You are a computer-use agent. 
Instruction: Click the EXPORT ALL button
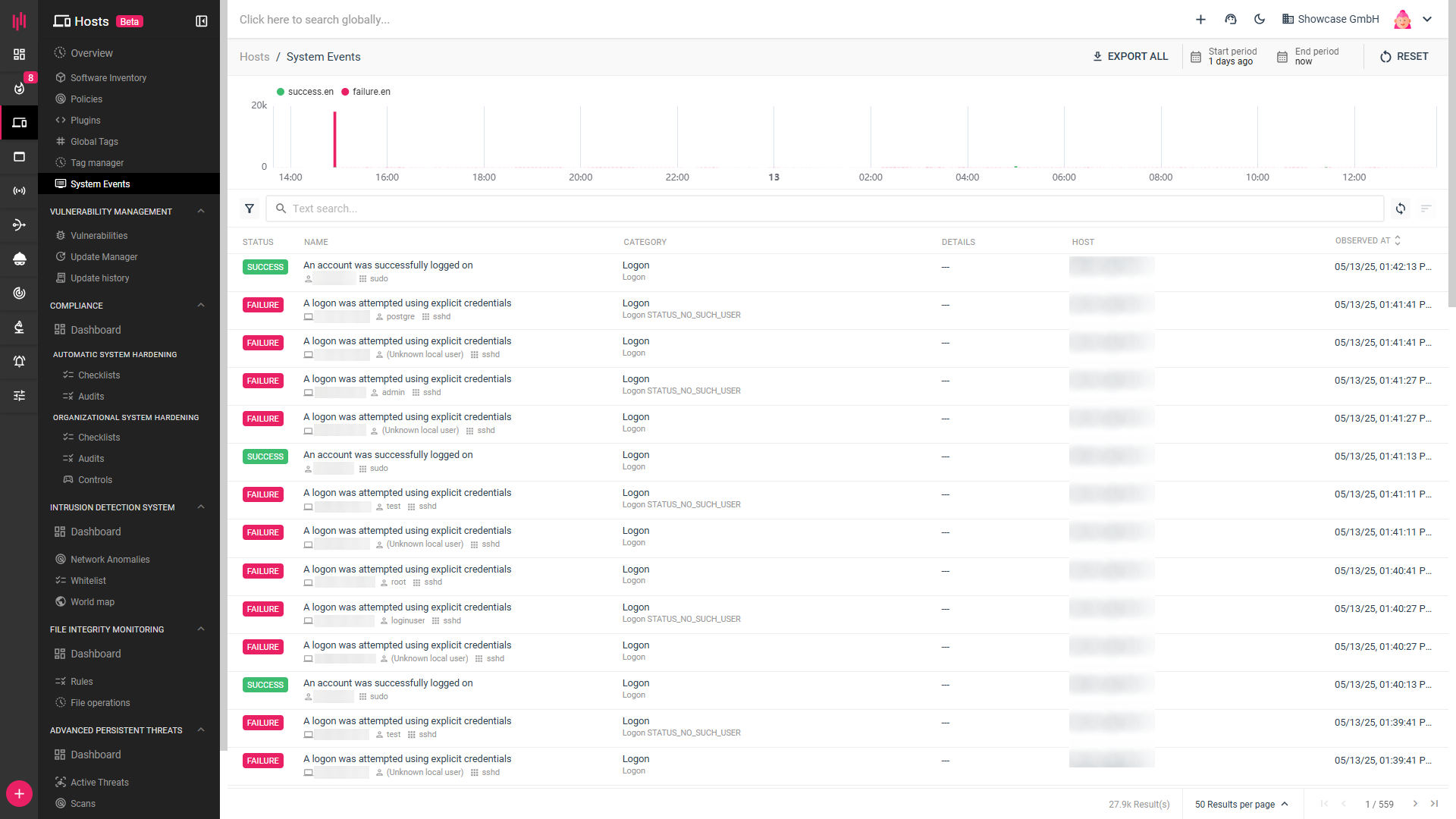1130,57
